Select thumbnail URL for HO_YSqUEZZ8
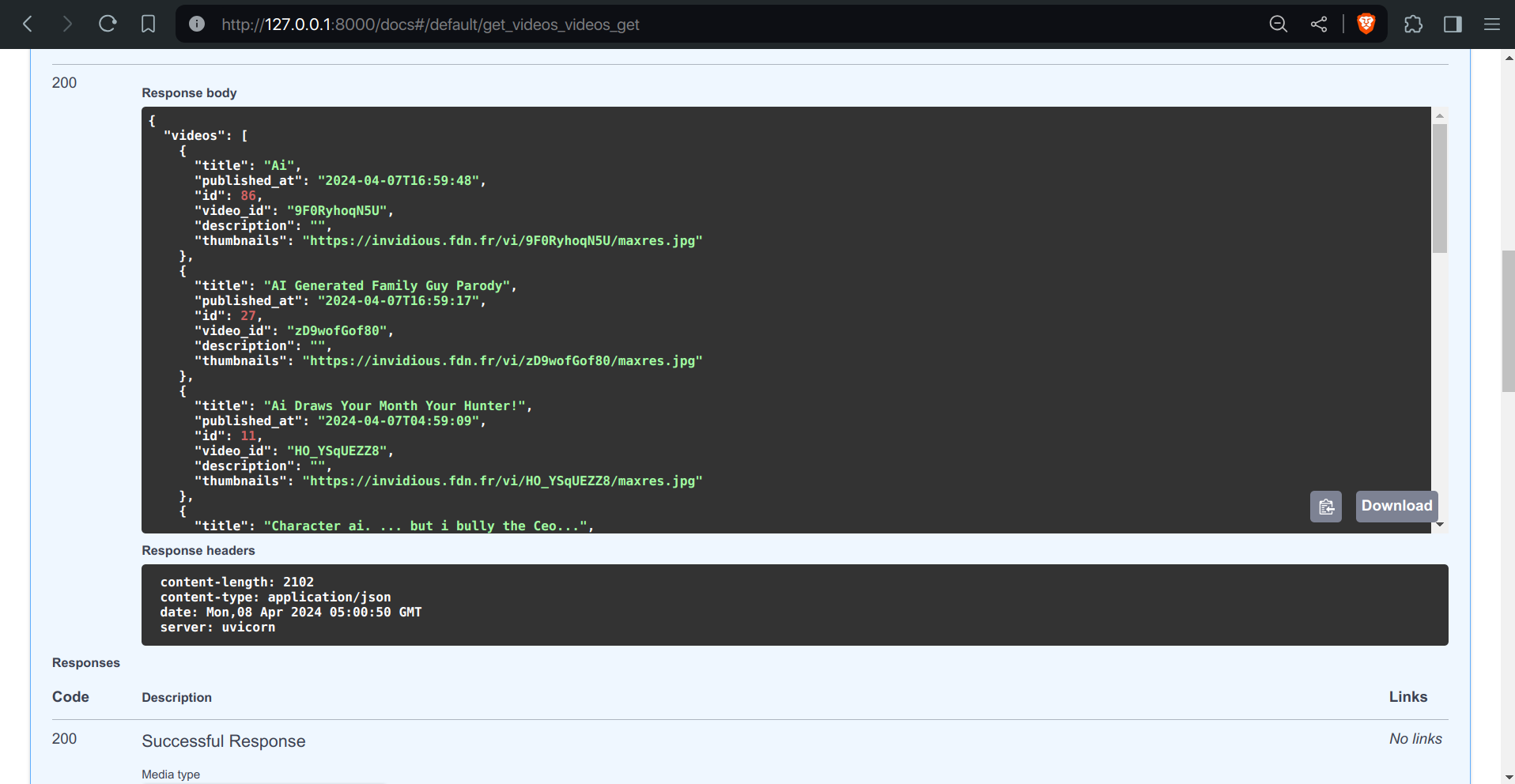Image resolution: width=1515 pixels, height=784 pixels. pos(503,481)
